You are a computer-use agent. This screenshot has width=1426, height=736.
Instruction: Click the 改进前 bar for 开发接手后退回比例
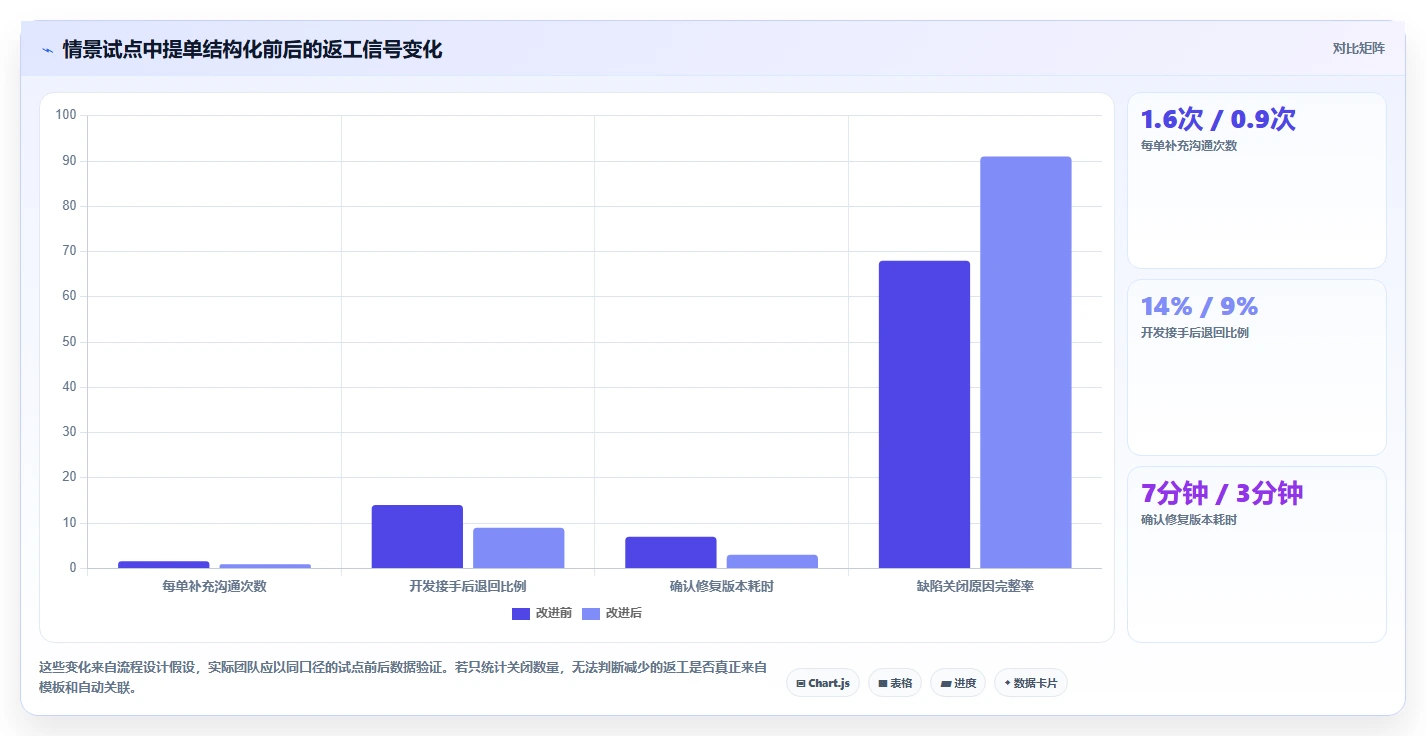417,537
